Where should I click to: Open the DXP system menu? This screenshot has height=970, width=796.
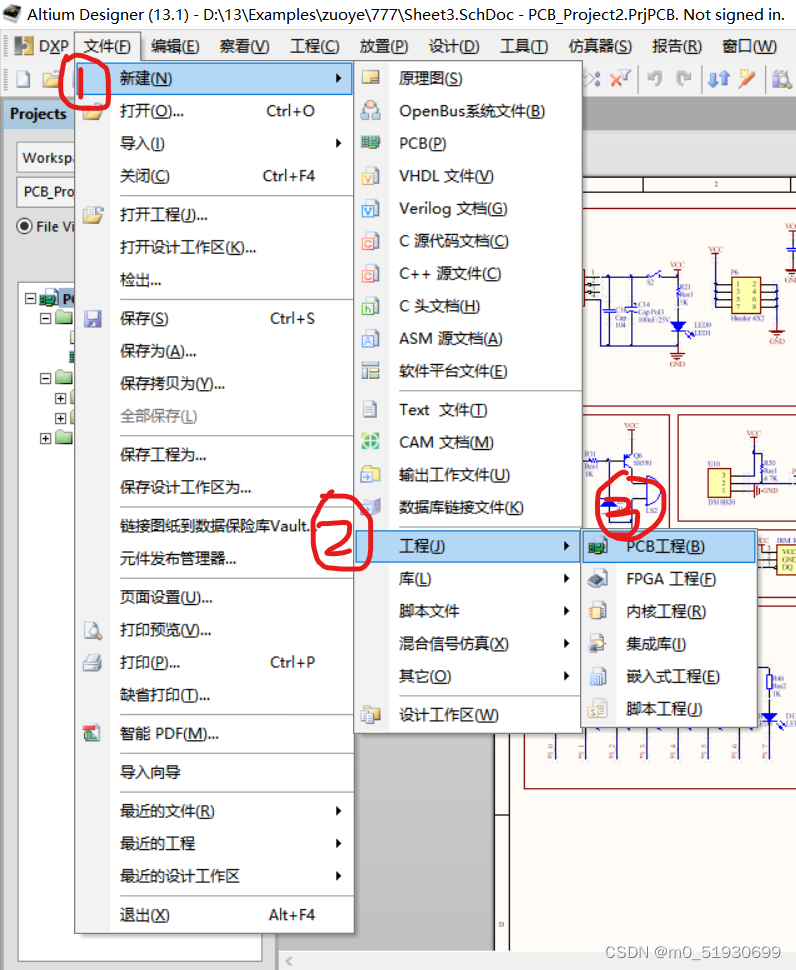[x=41, y=46]
